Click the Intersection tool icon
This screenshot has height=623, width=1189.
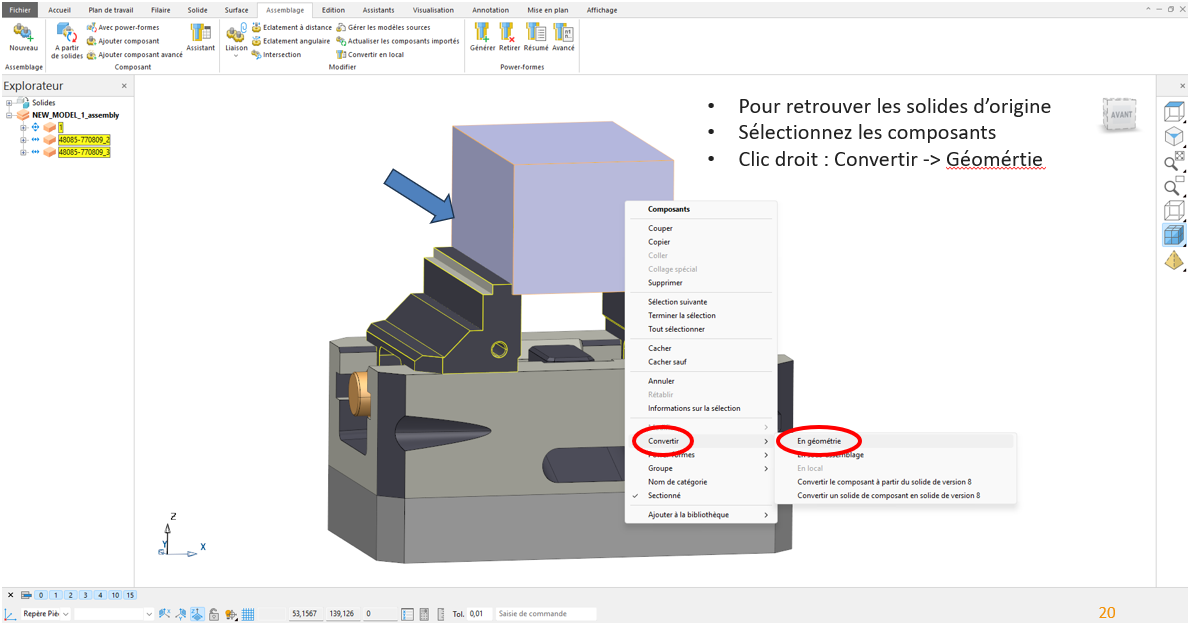tap(256, 55)
